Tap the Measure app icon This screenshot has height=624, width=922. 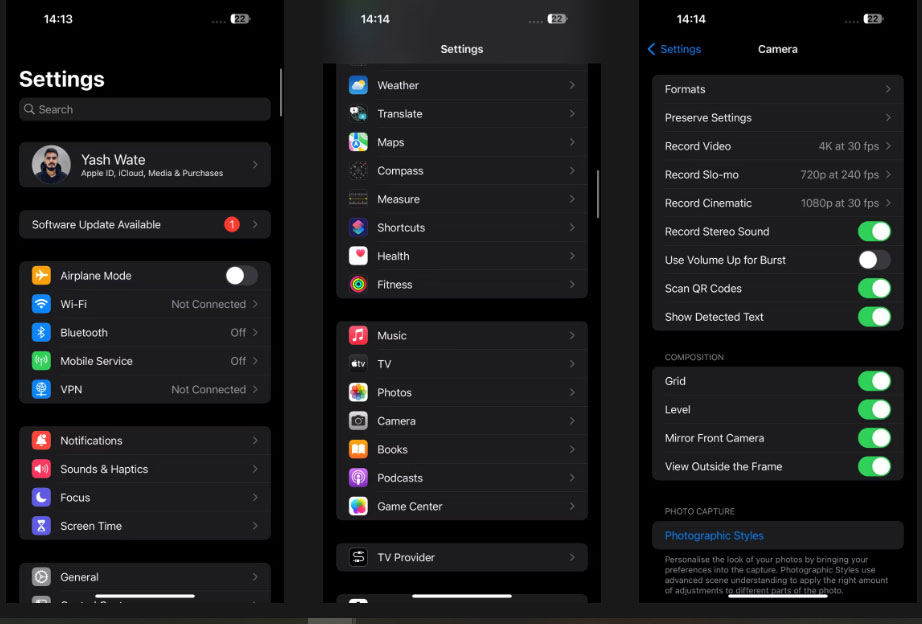[358, 199]
